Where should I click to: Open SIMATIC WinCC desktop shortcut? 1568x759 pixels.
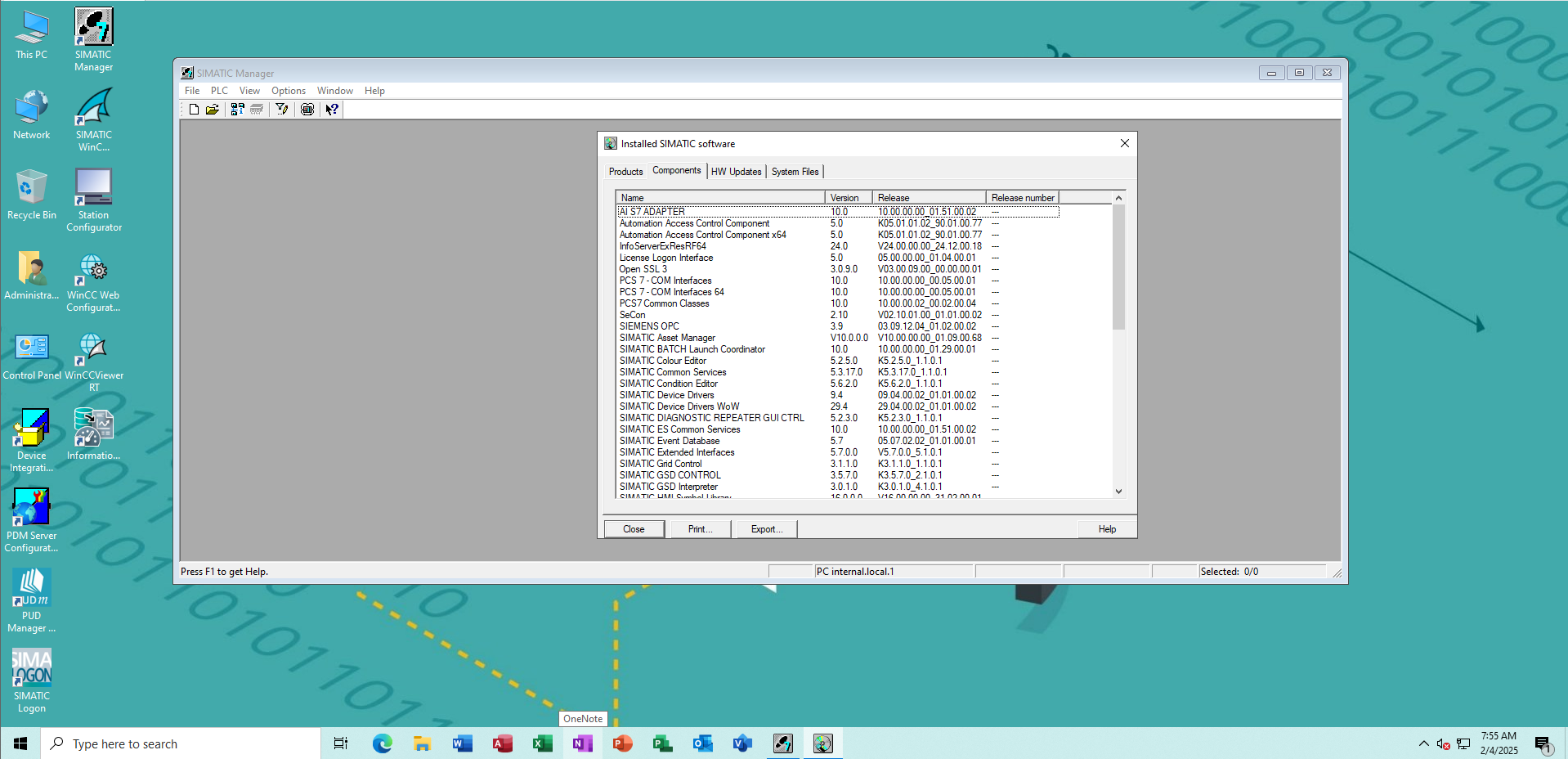point(94,119)
